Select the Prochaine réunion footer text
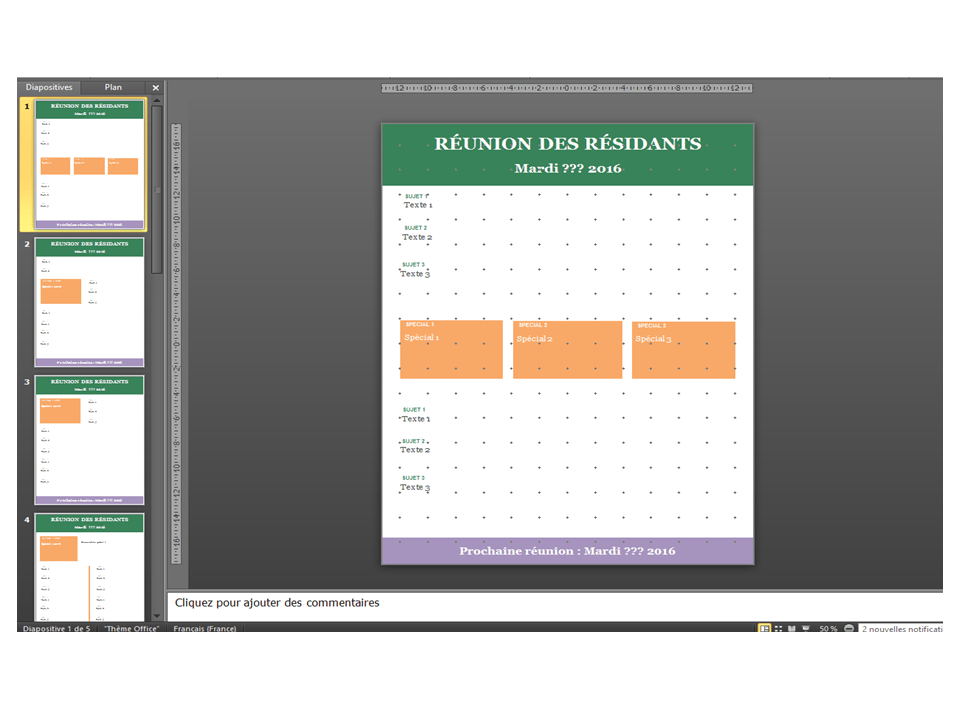Image resolution: width=960 pixels, height=720 pixels. tap(568, 551)
